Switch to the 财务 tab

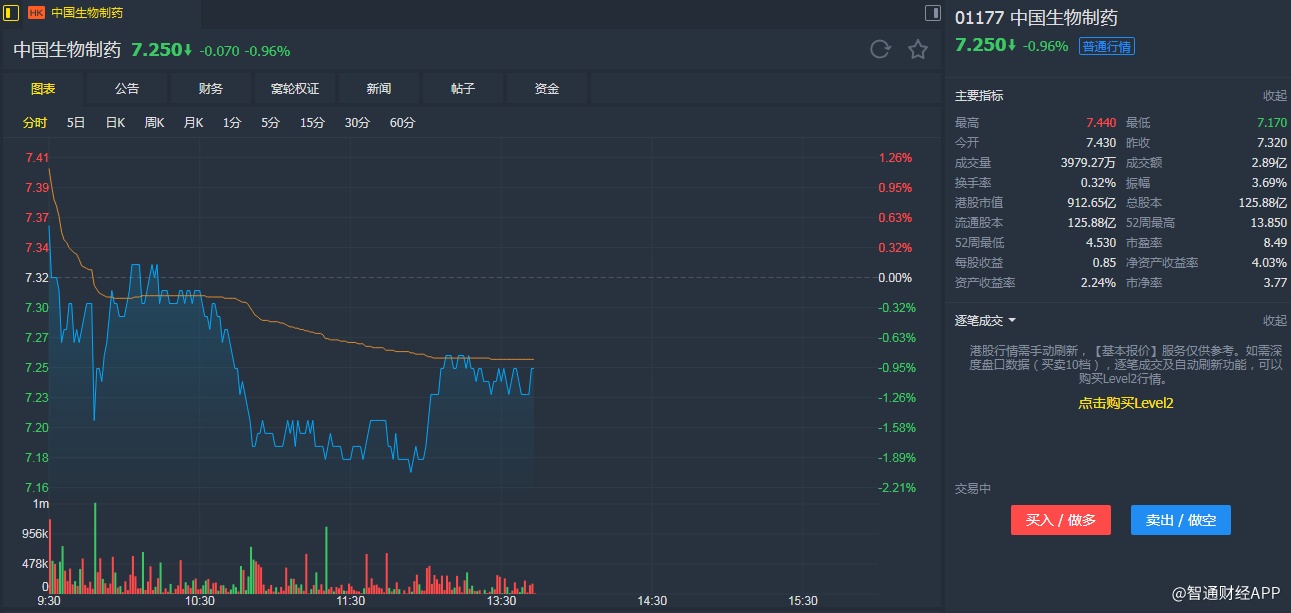click(211, 89)
